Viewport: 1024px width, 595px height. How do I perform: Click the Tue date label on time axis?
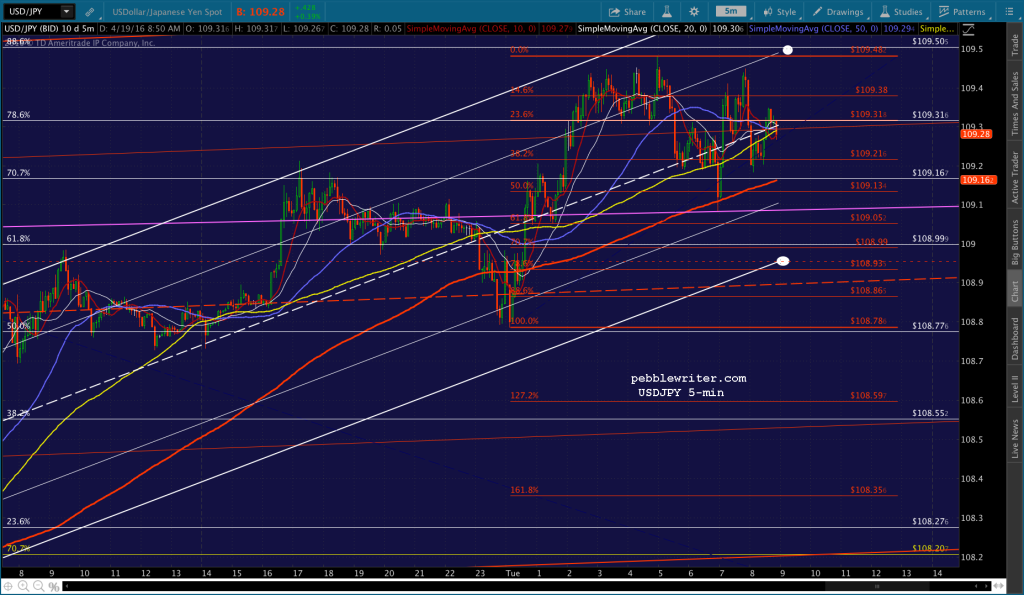(x=513, y=573)
